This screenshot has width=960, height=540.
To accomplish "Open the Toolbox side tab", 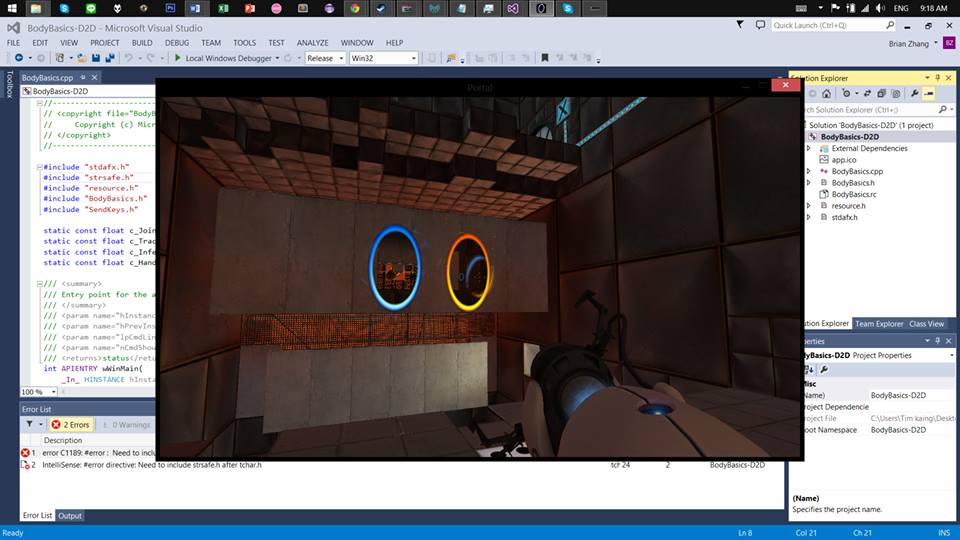I will click(x=9, y=84).
